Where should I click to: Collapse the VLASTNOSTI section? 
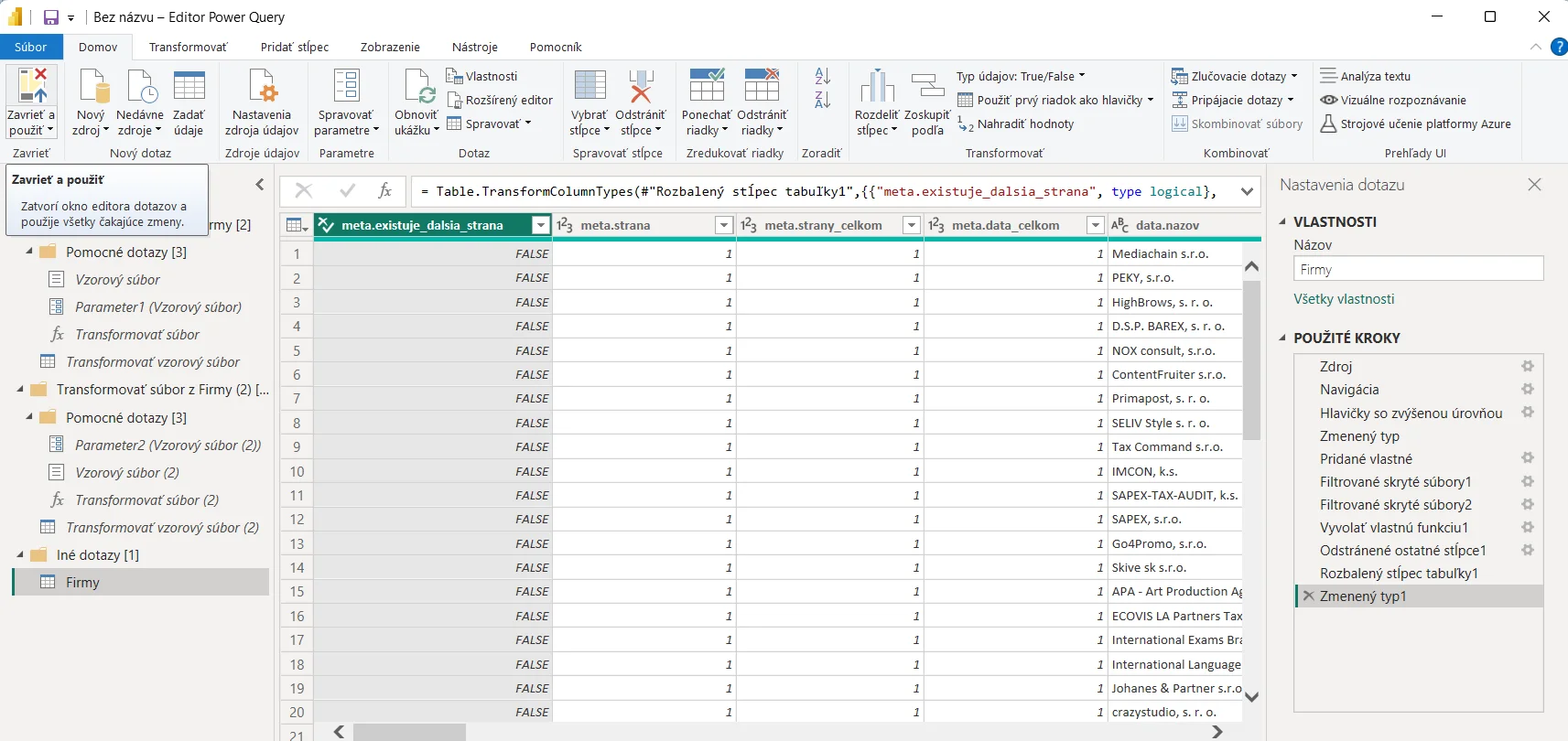pos(1283,221)
